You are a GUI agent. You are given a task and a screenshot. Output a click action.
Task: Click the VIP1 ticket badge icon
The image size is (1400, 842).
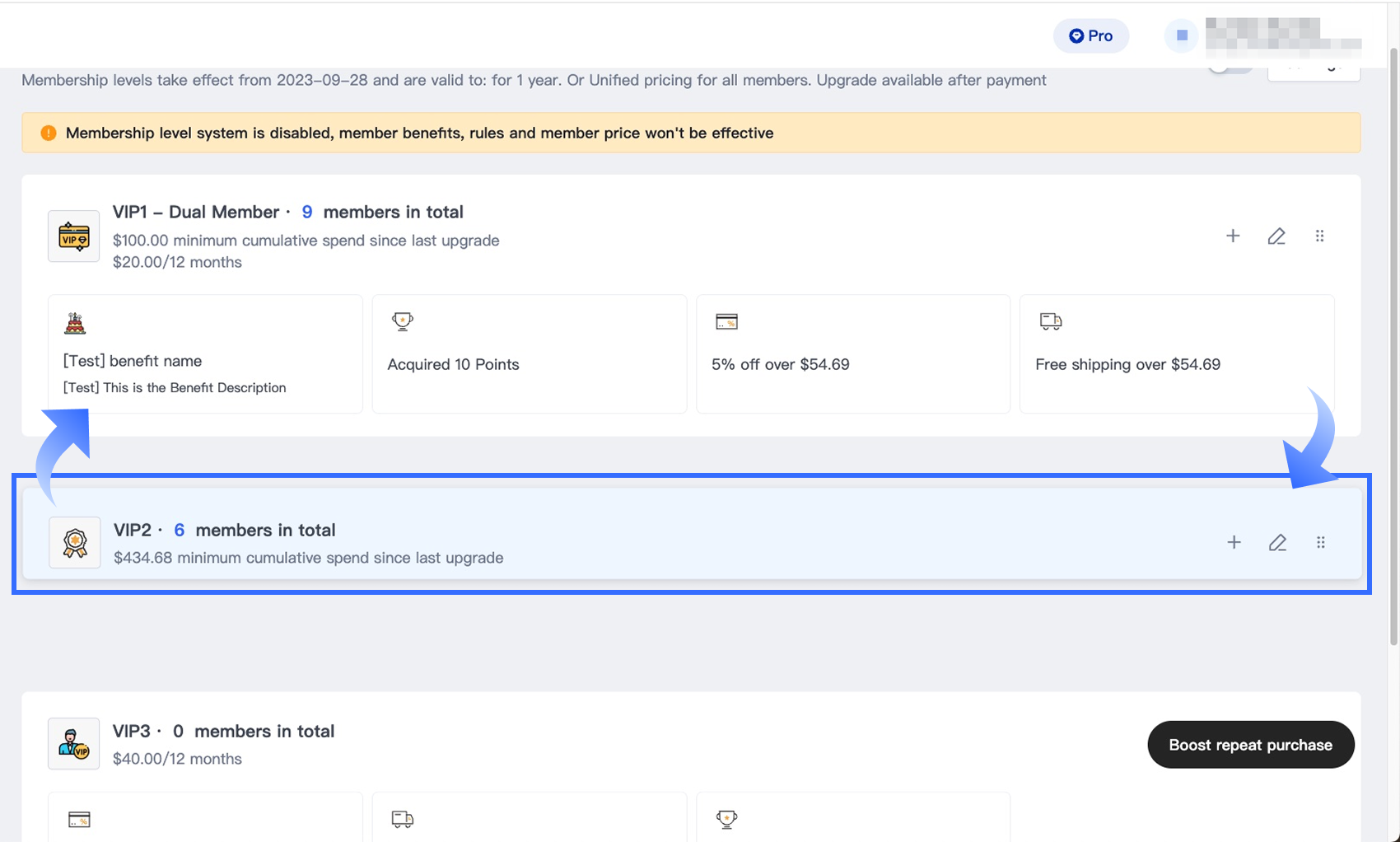coord(74,236)
